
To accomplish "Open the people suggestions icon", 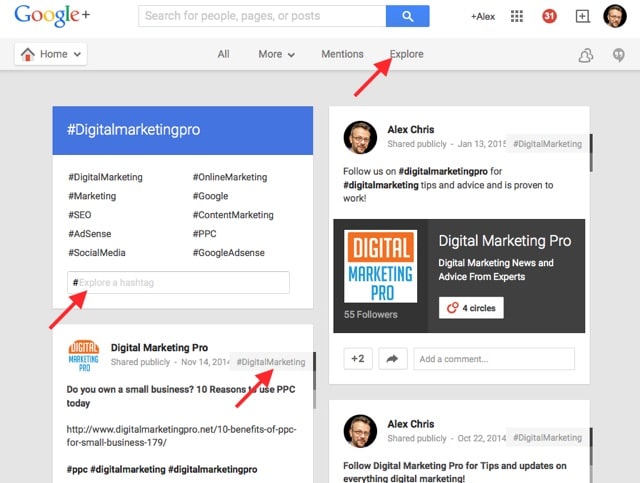I will [586, 55].
